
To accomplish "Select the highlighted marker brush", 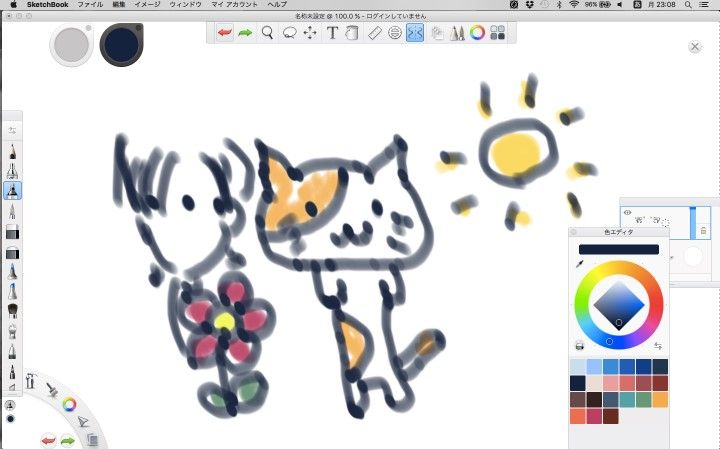I will [x=12, y=191].
